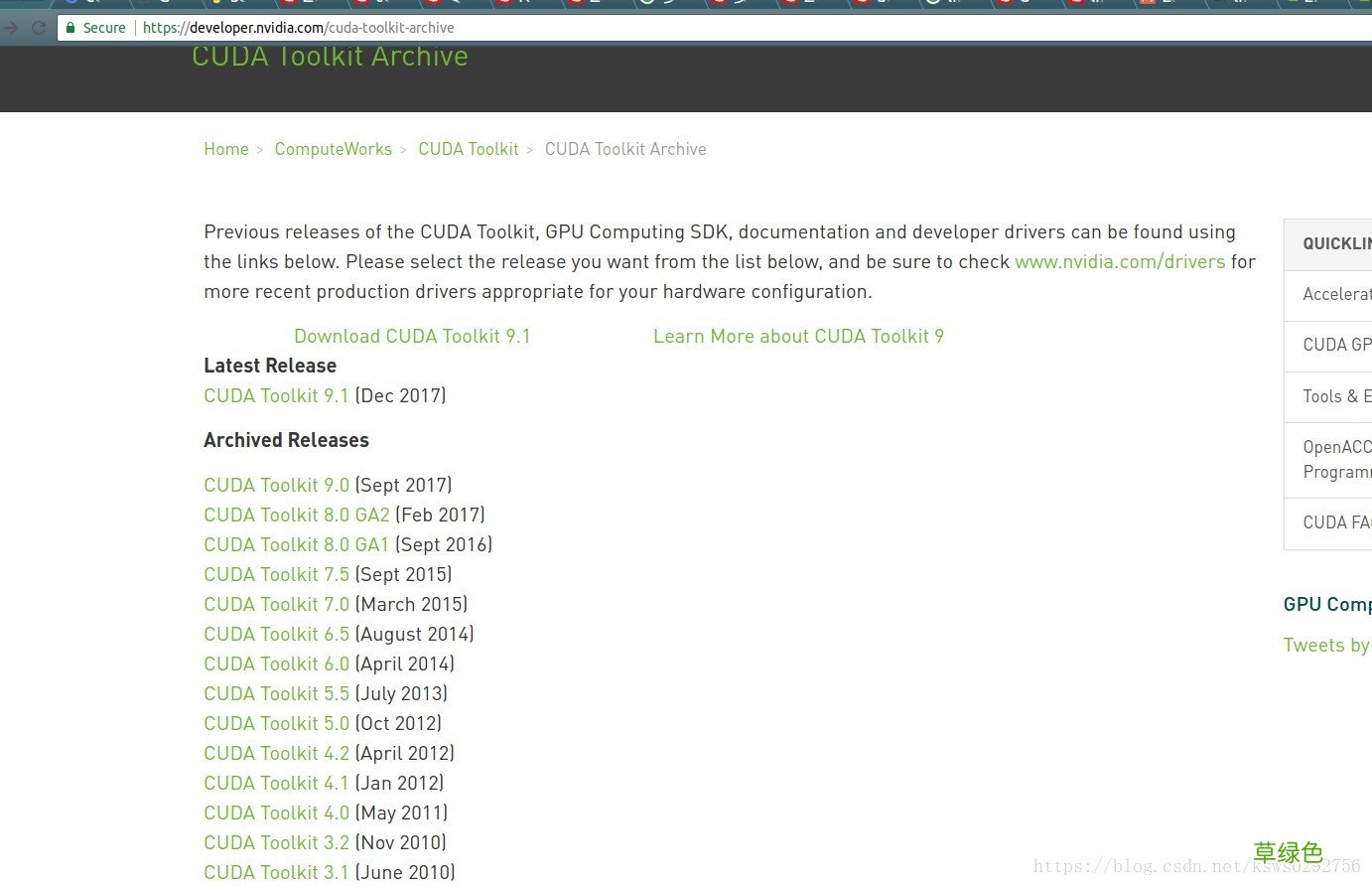Open the OpenACC Program… sidebar quicklink

[x=1337, y=460]
